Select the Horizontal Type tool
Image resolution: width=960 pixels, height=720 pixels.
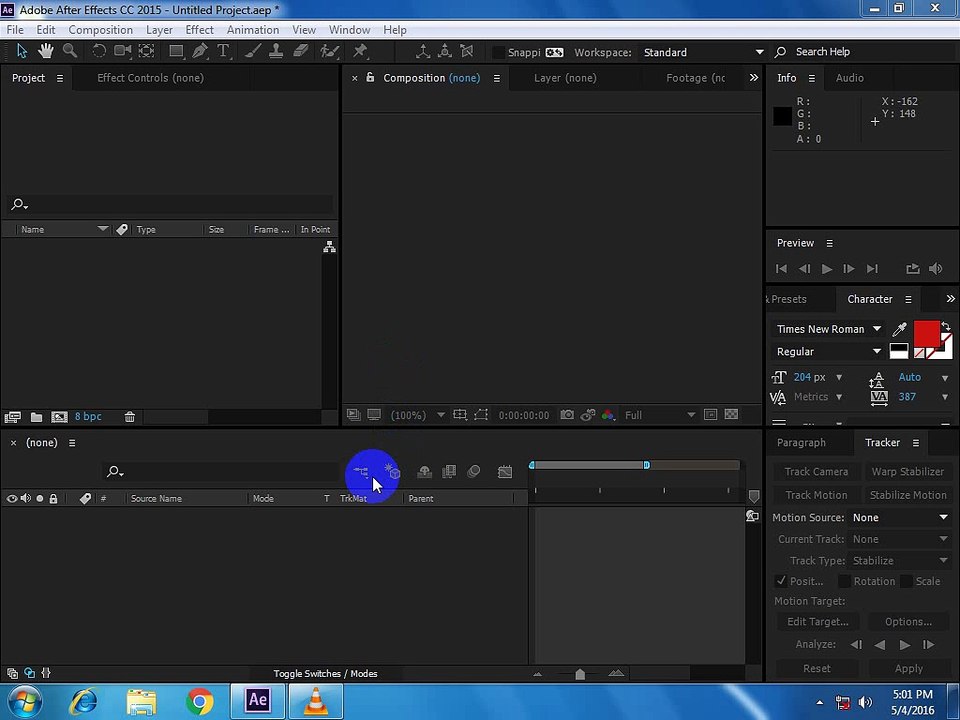223,51
